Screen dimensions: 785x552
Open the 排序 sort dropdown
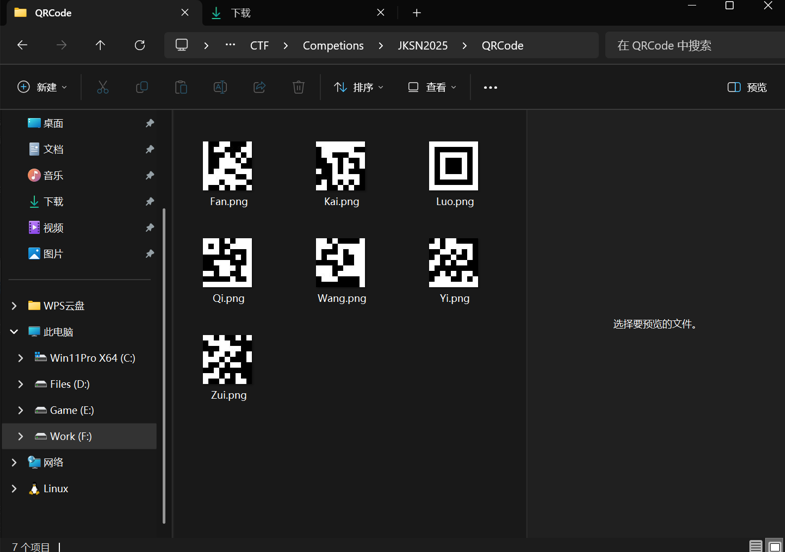click(358, 88)
